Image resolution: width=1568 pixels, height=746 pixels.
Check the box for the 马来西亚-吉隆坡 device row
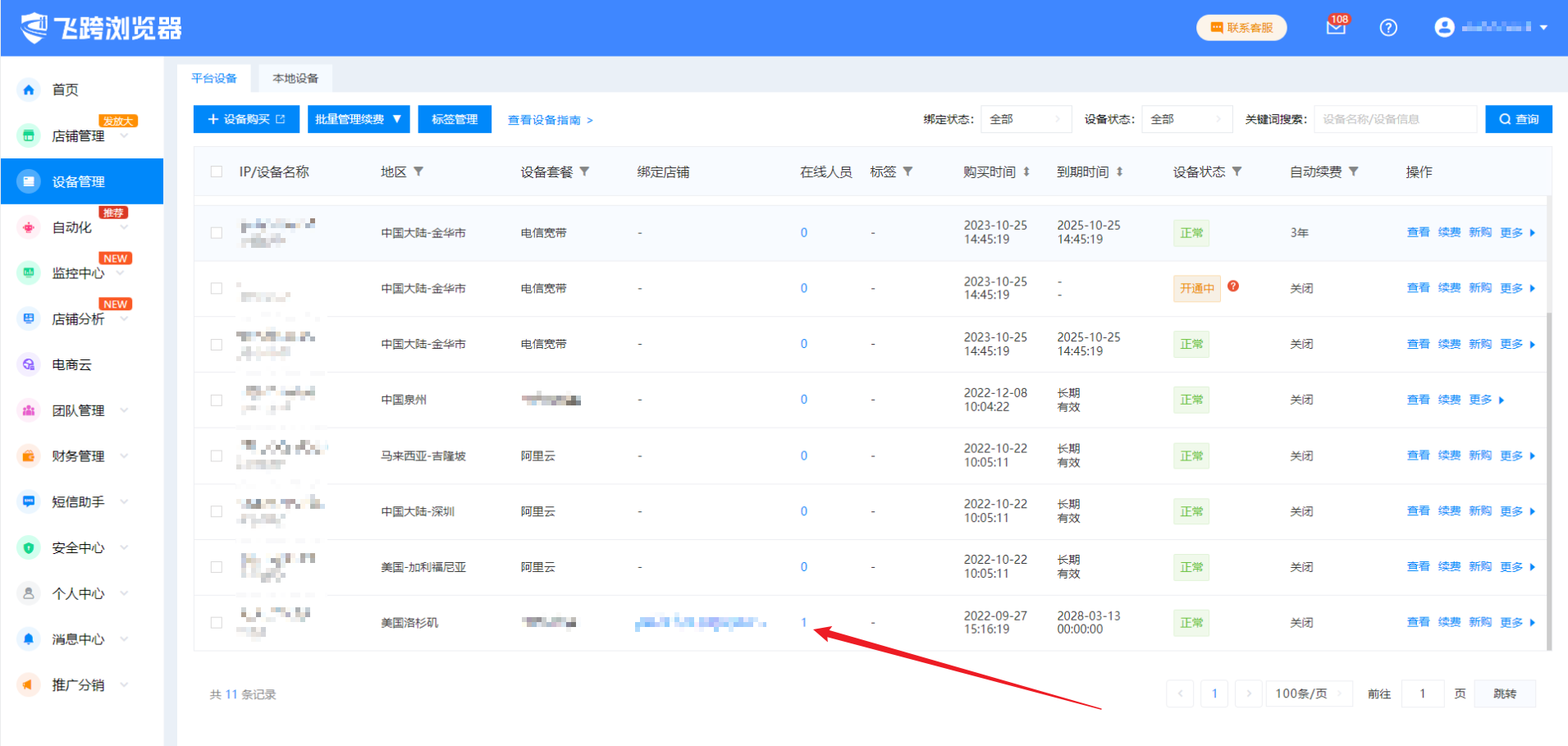pos(217,455)
